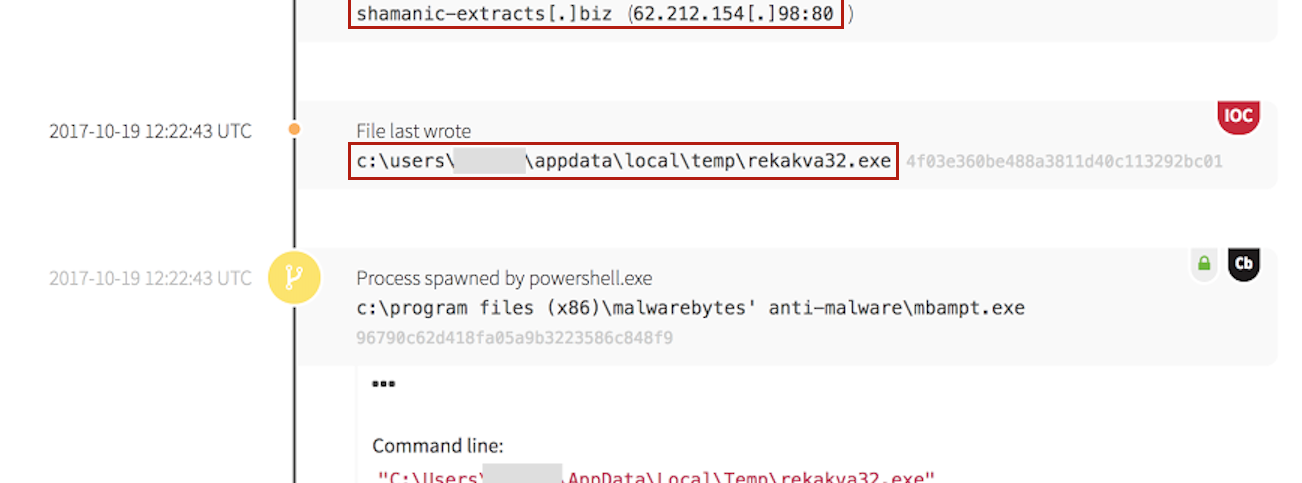
Task: Click the hash starting with 4f03e360
Action: 1064,161
